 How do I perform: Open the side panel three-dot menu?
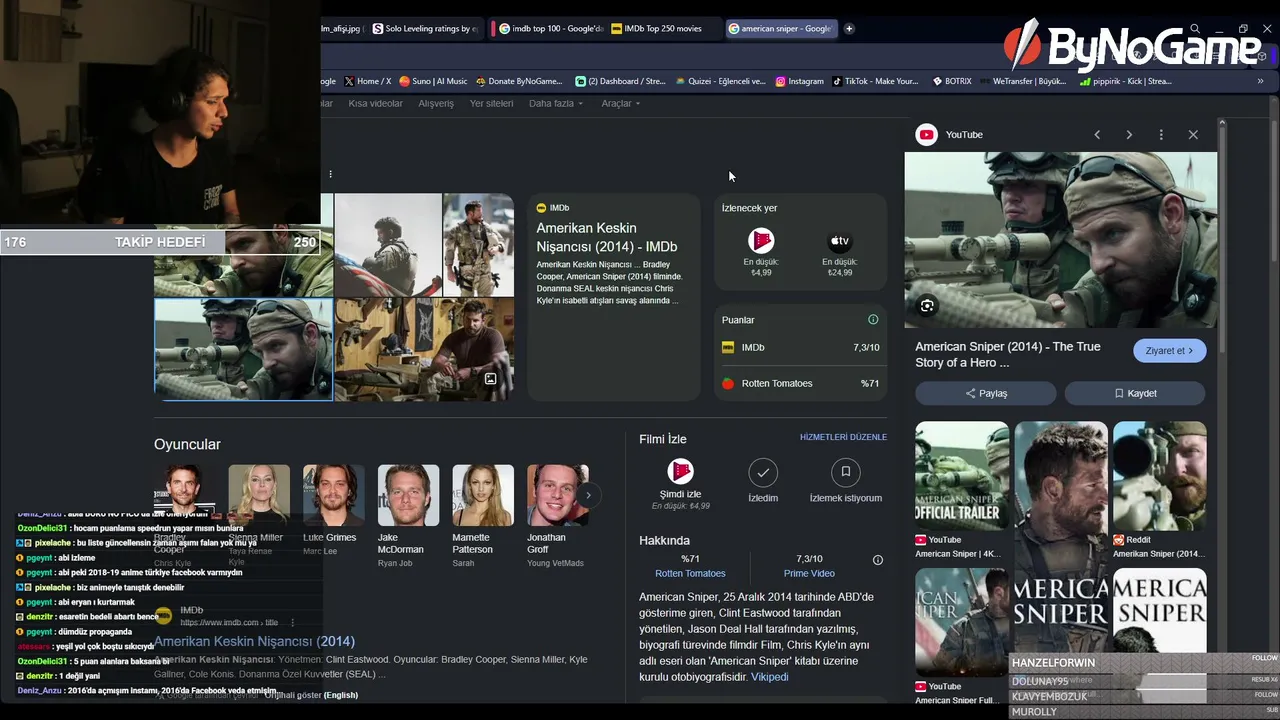click(x=1161, y=135)
